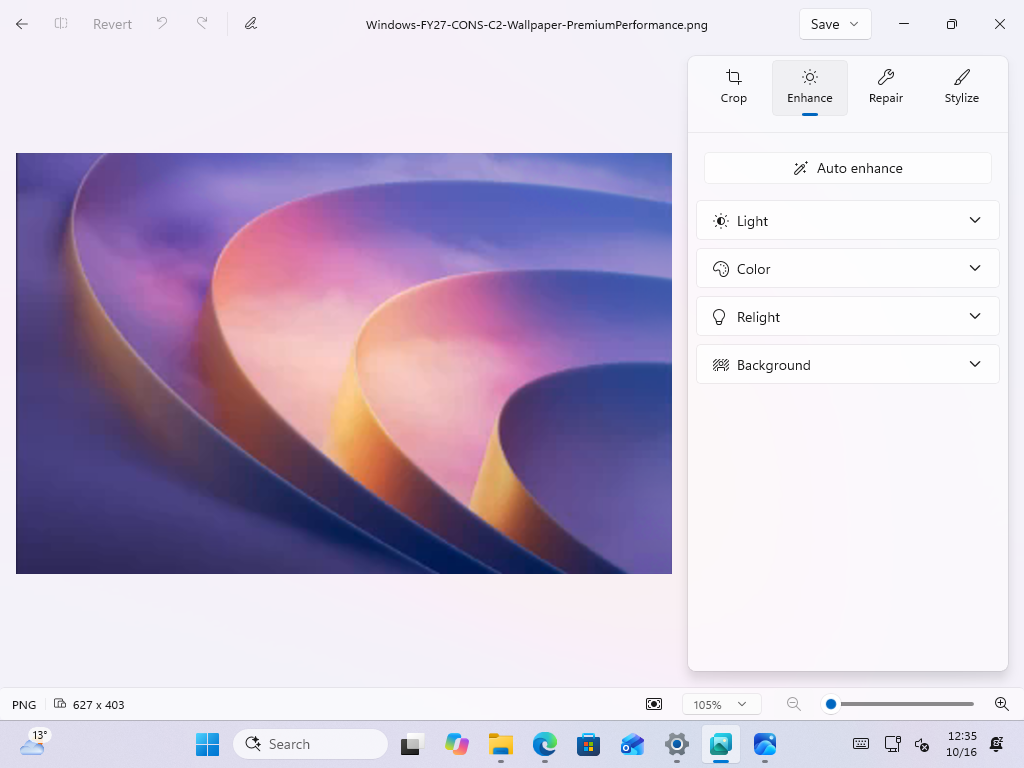Screen dimensions: 1024x768
Task: Click the Save button
Action: click(x=825, y=24)
